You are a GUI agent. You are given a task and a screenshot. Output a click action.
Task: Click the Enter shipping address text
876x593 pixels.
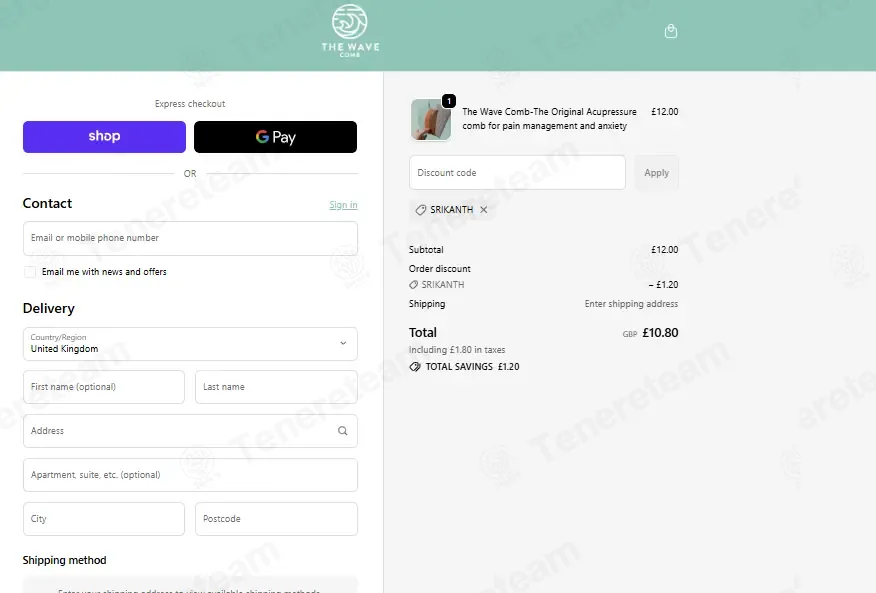point(631,304)
